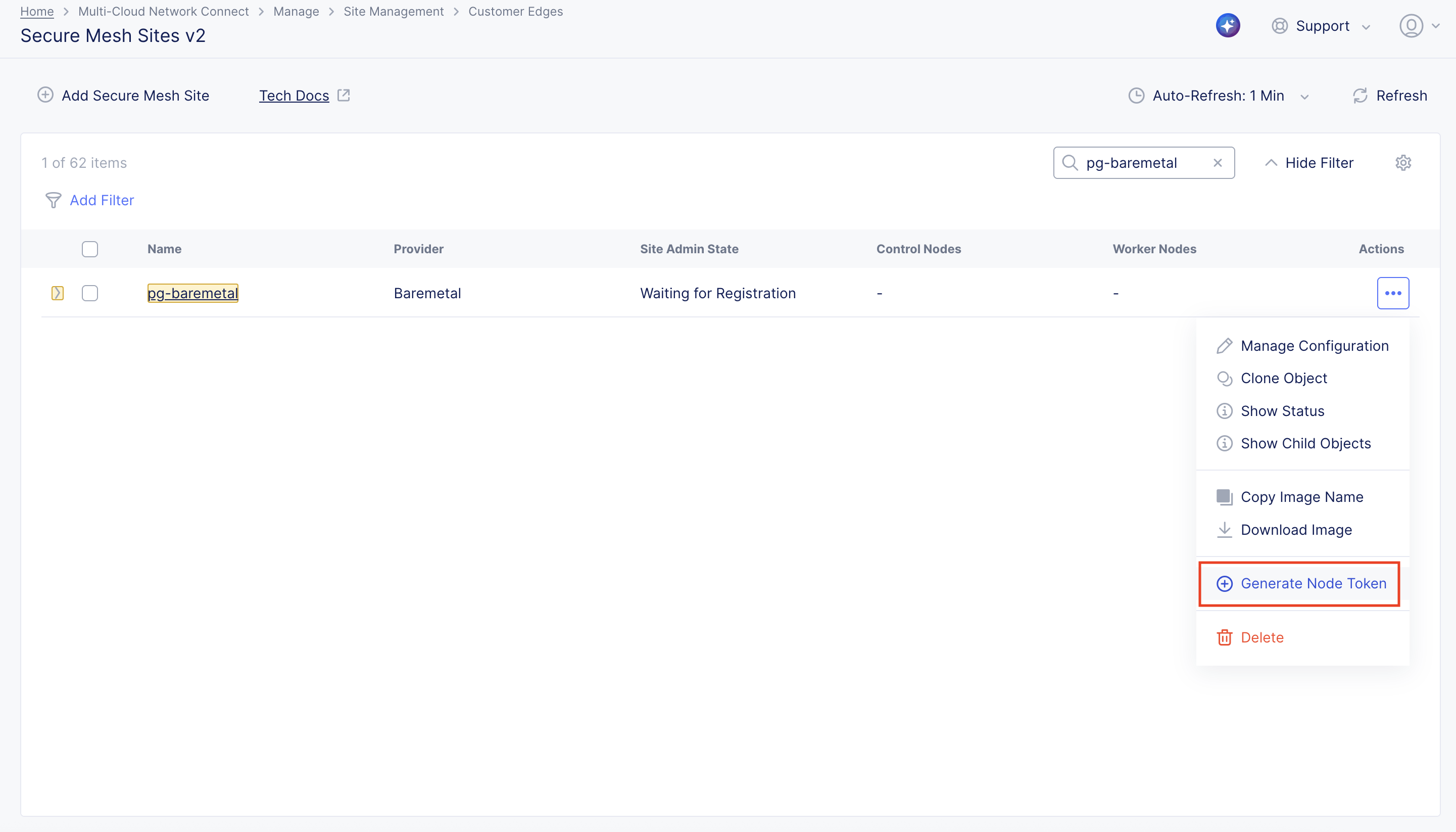The height and width of the screenshot is (832, 1456).
Task: Click the Refresh icon button
Action: (x=1360, y=96)
